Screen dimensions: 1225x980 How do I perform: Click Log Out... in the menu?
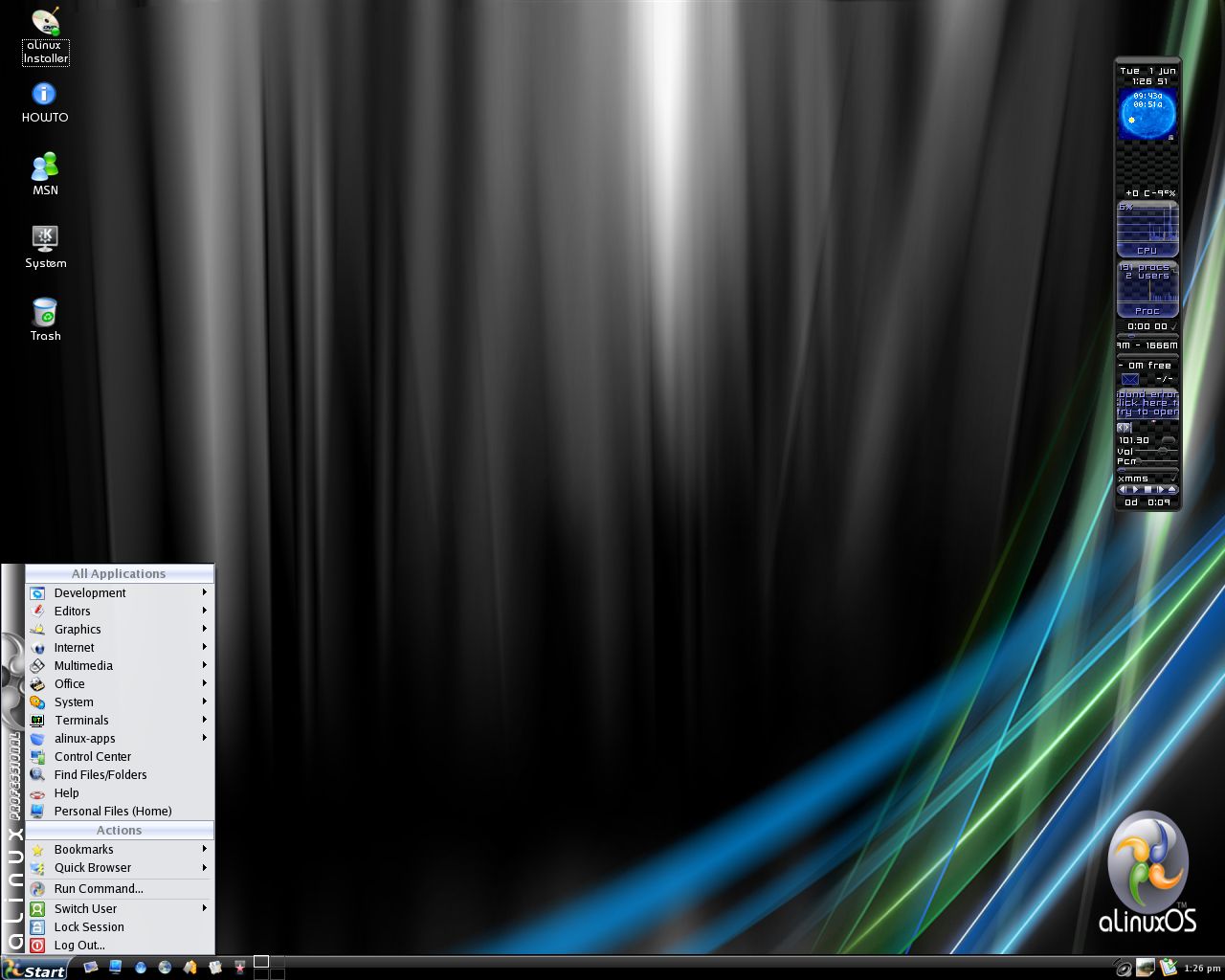(78, 945)
